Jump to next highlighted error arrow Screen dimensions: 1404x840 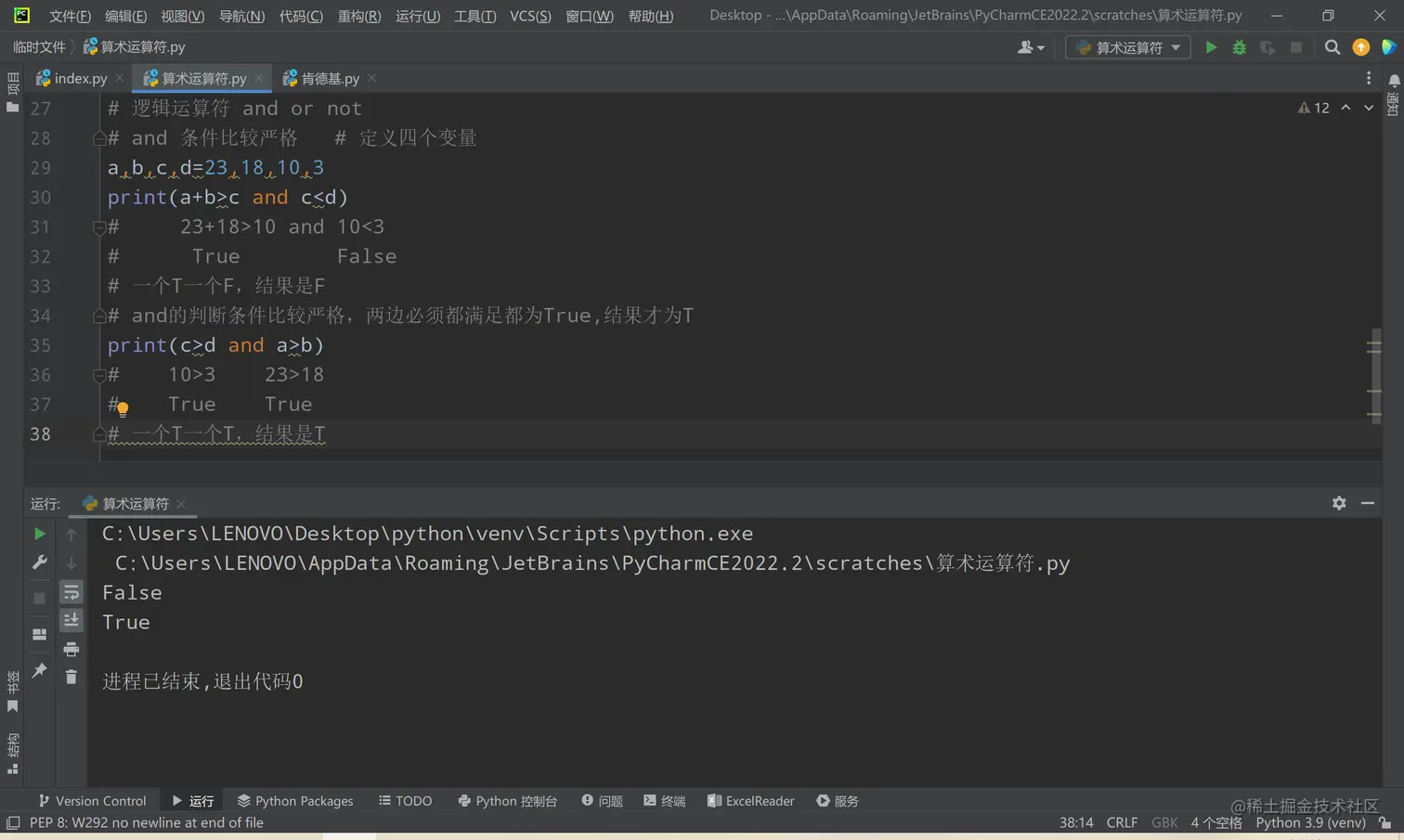click(x=1369, y=108)
